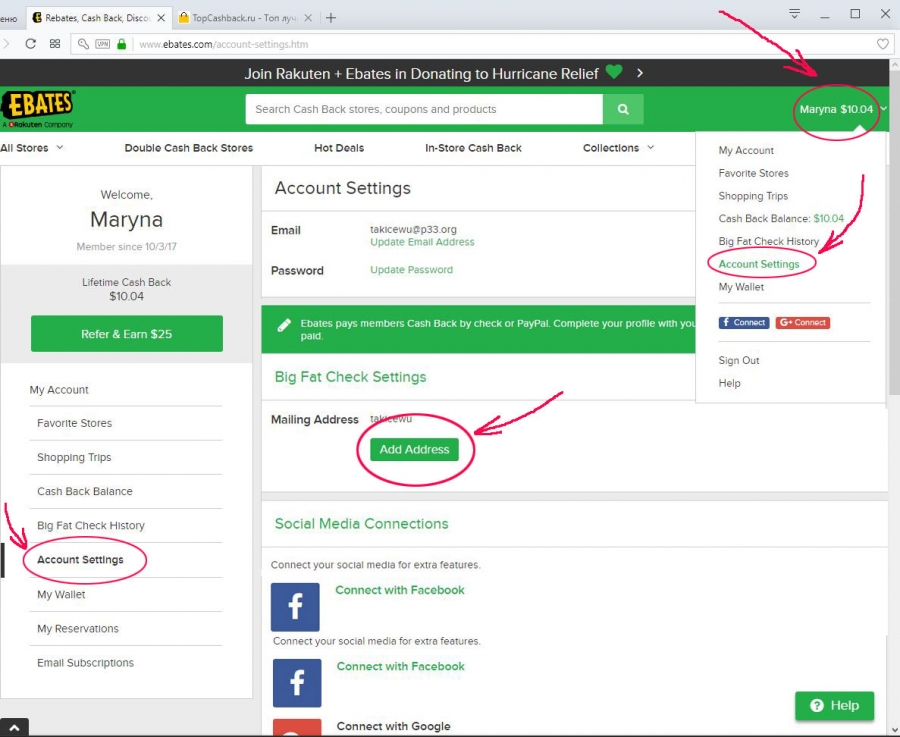Image resolution: width=900 pixels, height=737 pixels.
Task: Open Shopping Trips in the sidebar
Action: tap(74, 457)
